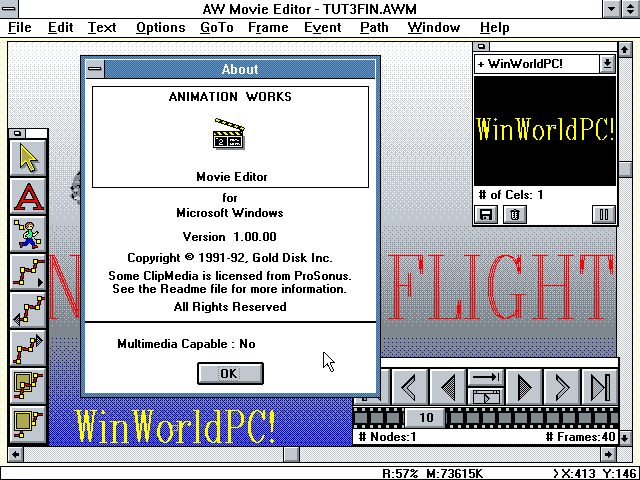Click the vertical scrollbar up arrow
The image size is (640, 480).
tap(625, 50)
